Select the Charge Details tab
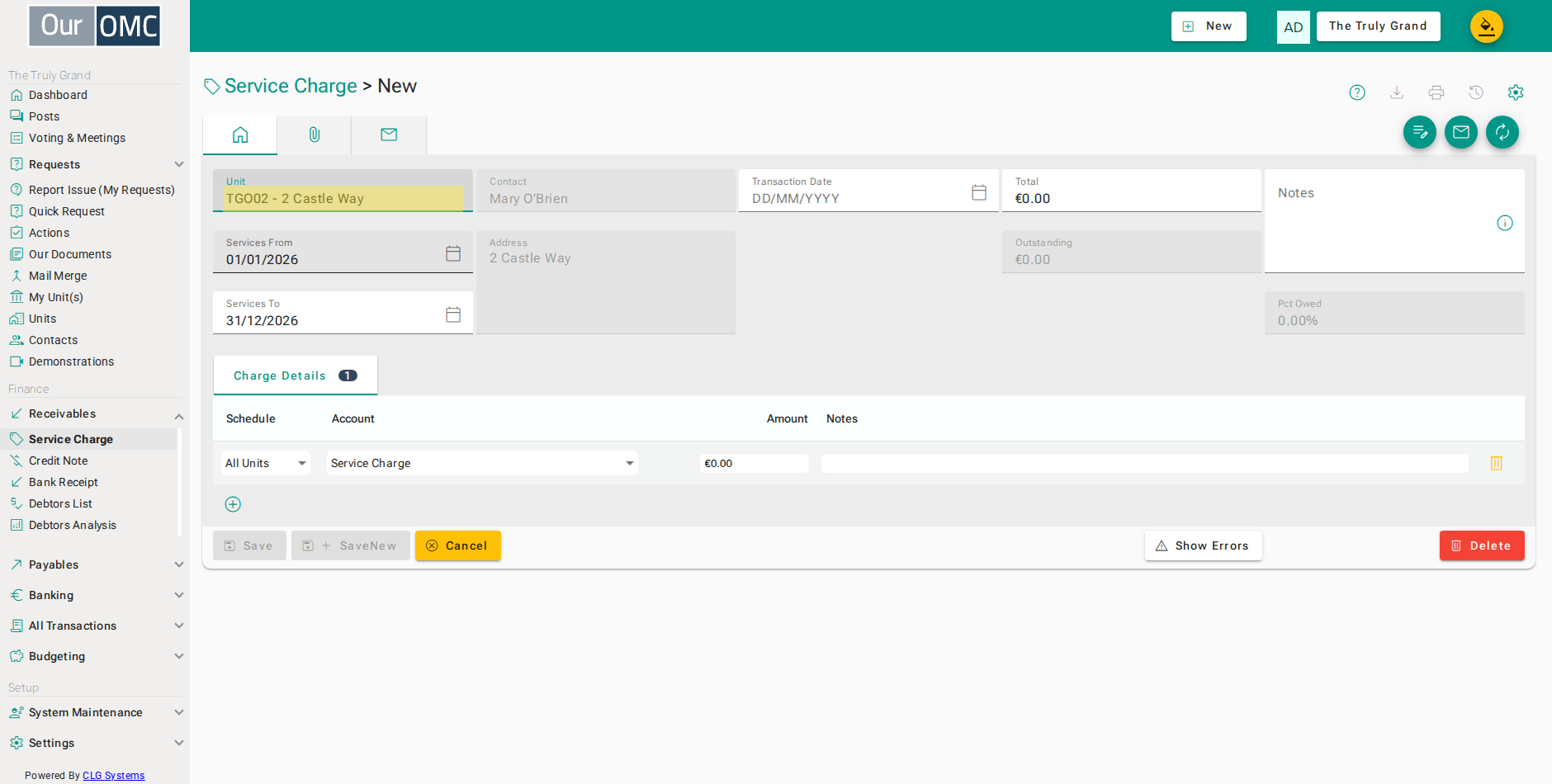 point(296,375)
